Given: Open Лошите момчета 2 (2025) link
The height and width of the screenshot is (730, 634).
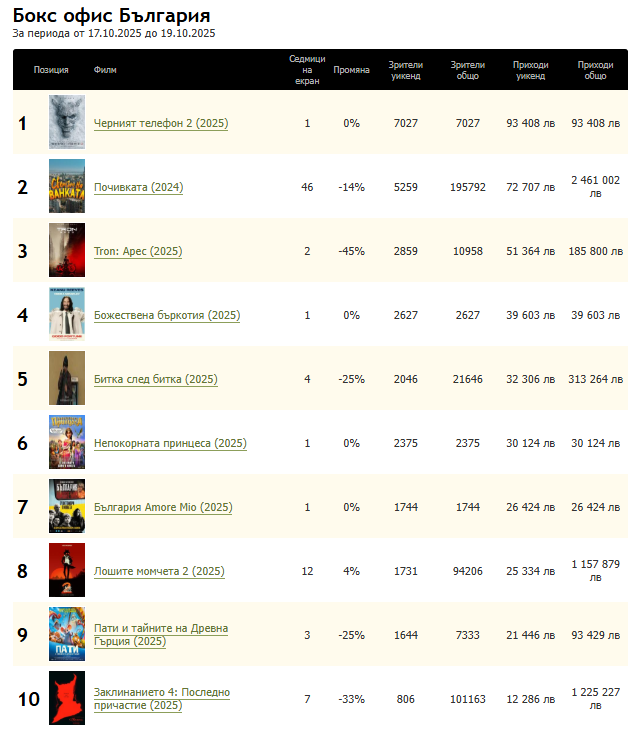Looking at the screenshot, I should [159, 572].
